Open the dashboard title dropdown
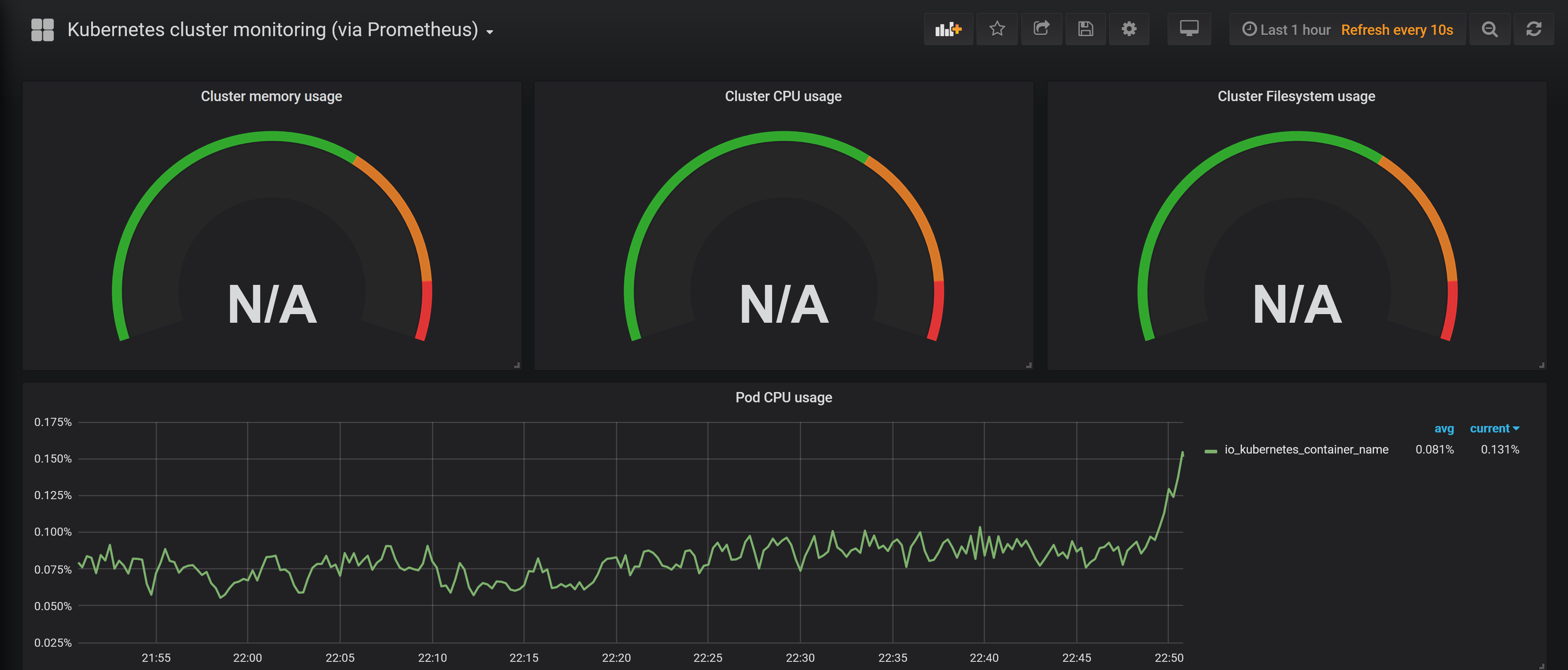 click(x=280, y=29)
